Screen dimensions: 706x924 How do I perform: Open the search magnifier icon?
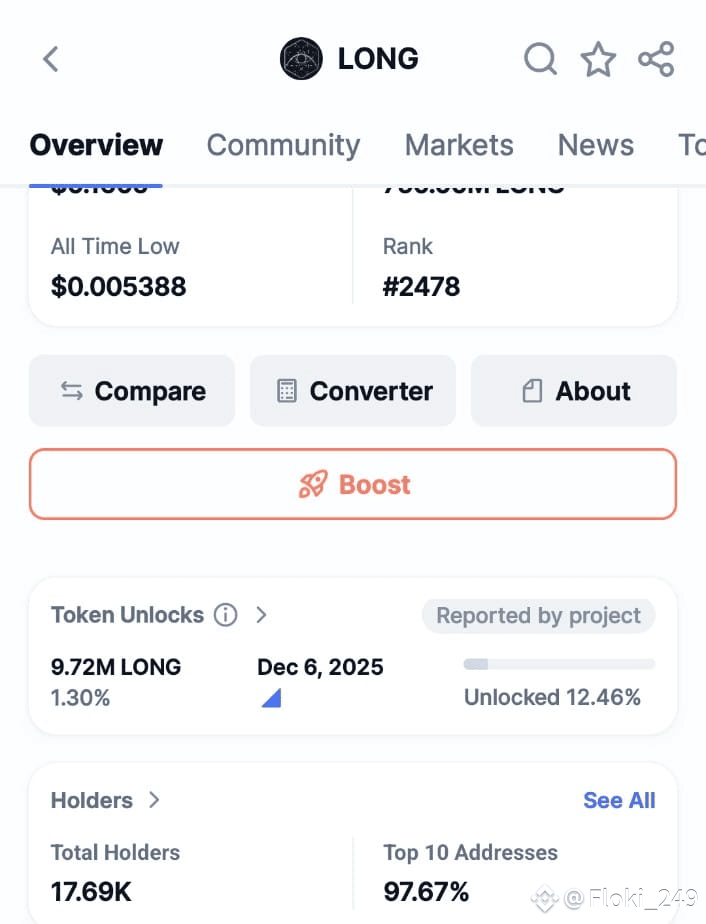(x=540, y=59)
